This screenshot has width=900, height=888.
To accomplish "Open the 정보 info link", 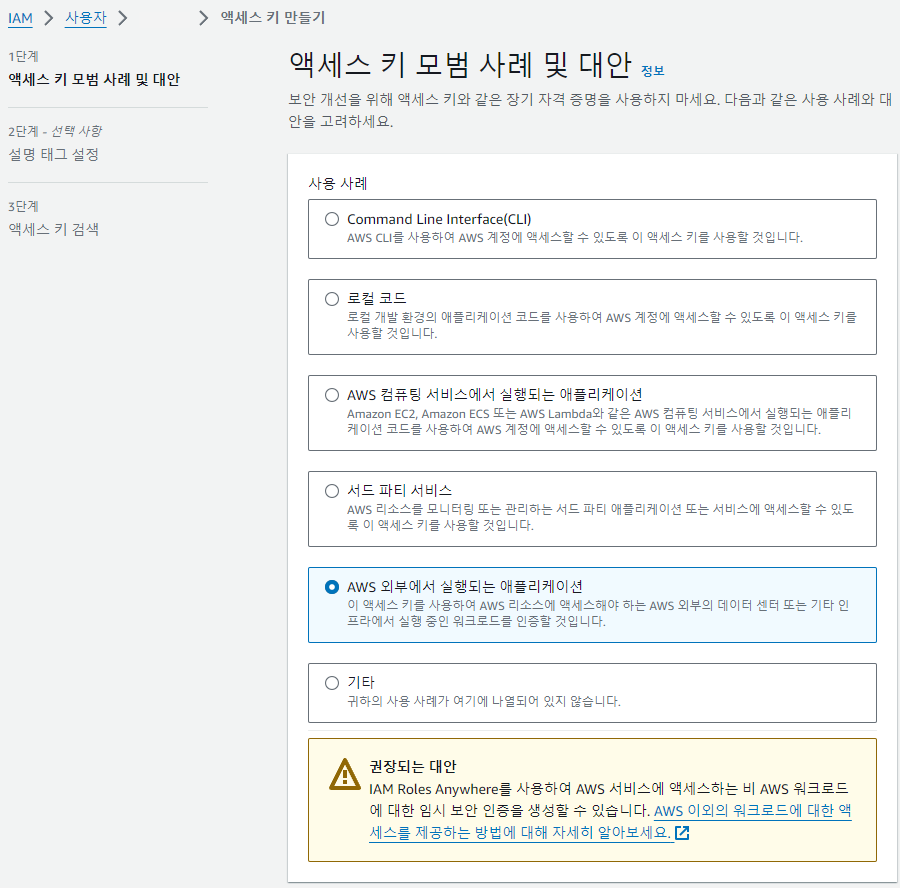I will point(652,71).
